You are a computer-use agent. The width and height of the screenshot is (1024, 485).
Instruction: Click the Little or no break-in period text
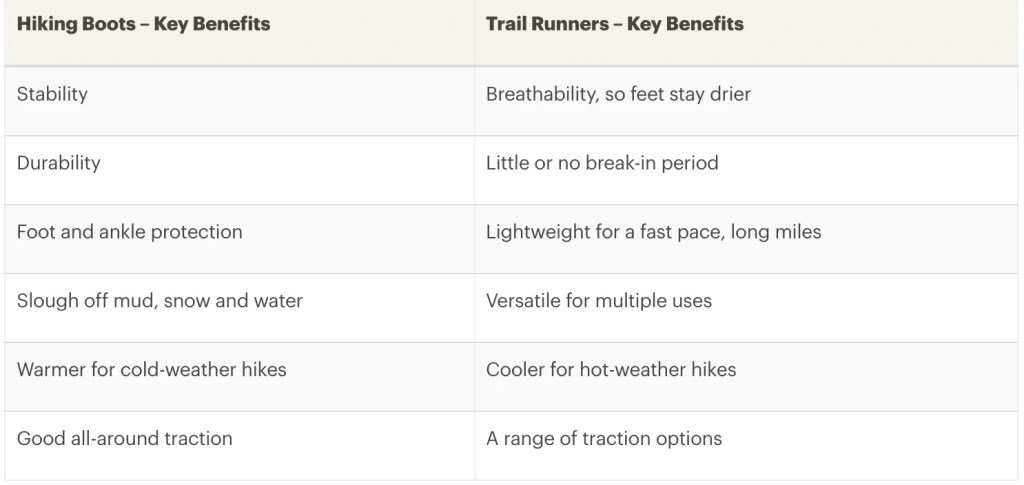click(x=602, y=163)
